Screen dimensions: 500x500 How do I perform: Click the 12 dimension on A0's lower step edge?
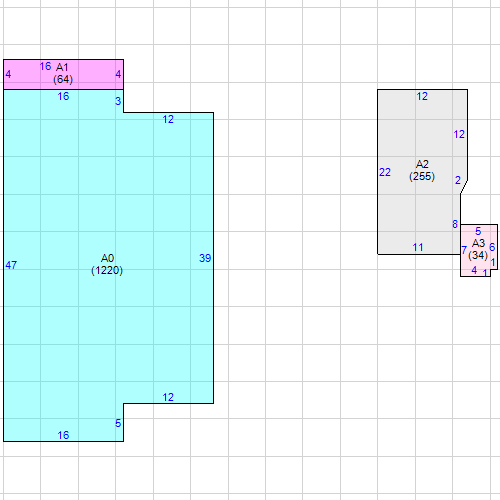168,397
